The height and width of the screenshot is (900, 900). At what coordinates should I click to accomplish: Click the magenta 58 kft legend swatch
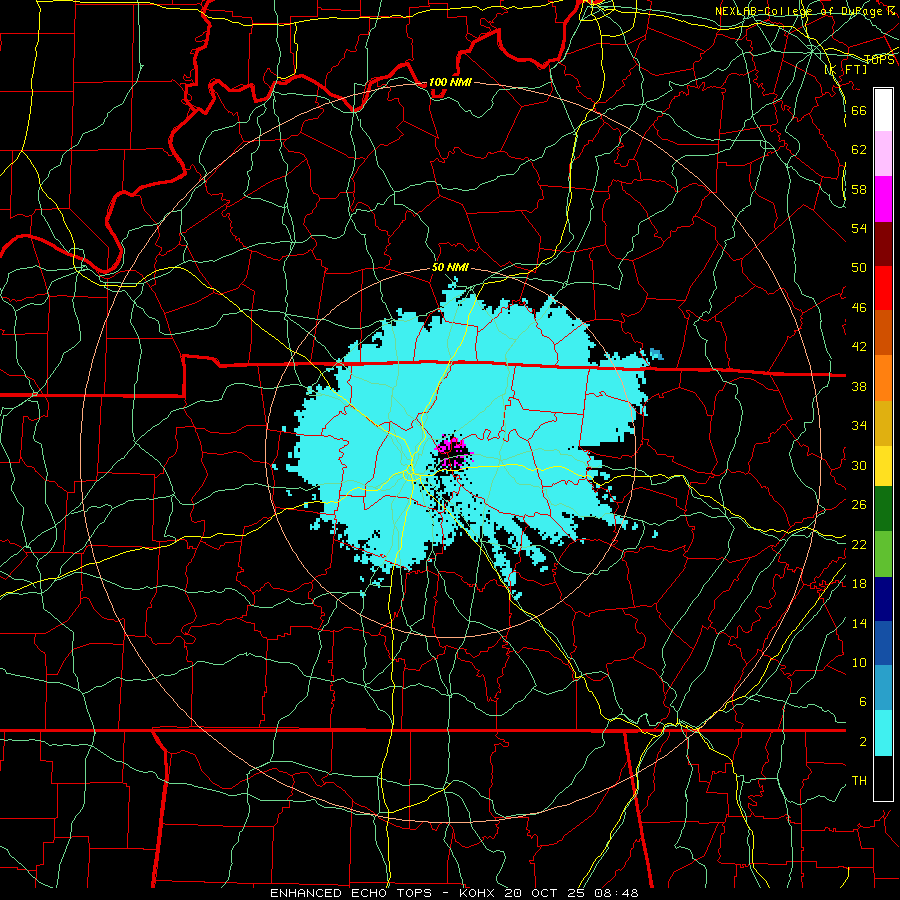tap(883, 199)
